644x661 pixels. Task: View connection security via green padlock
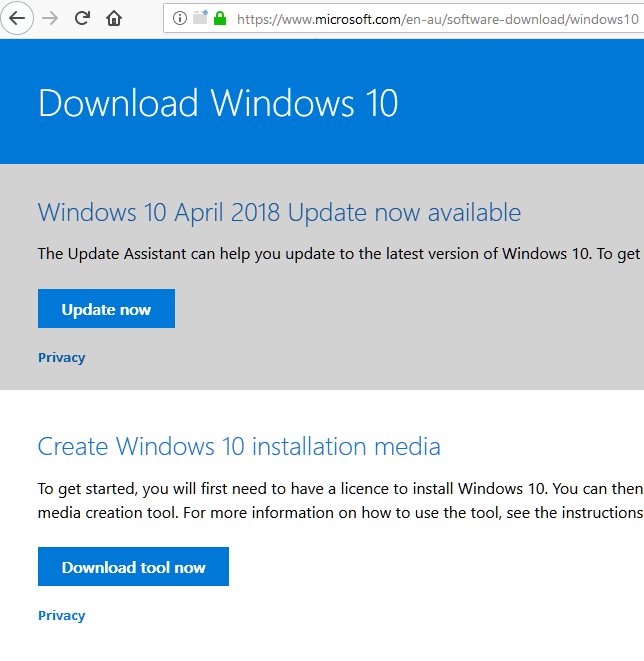220,18
